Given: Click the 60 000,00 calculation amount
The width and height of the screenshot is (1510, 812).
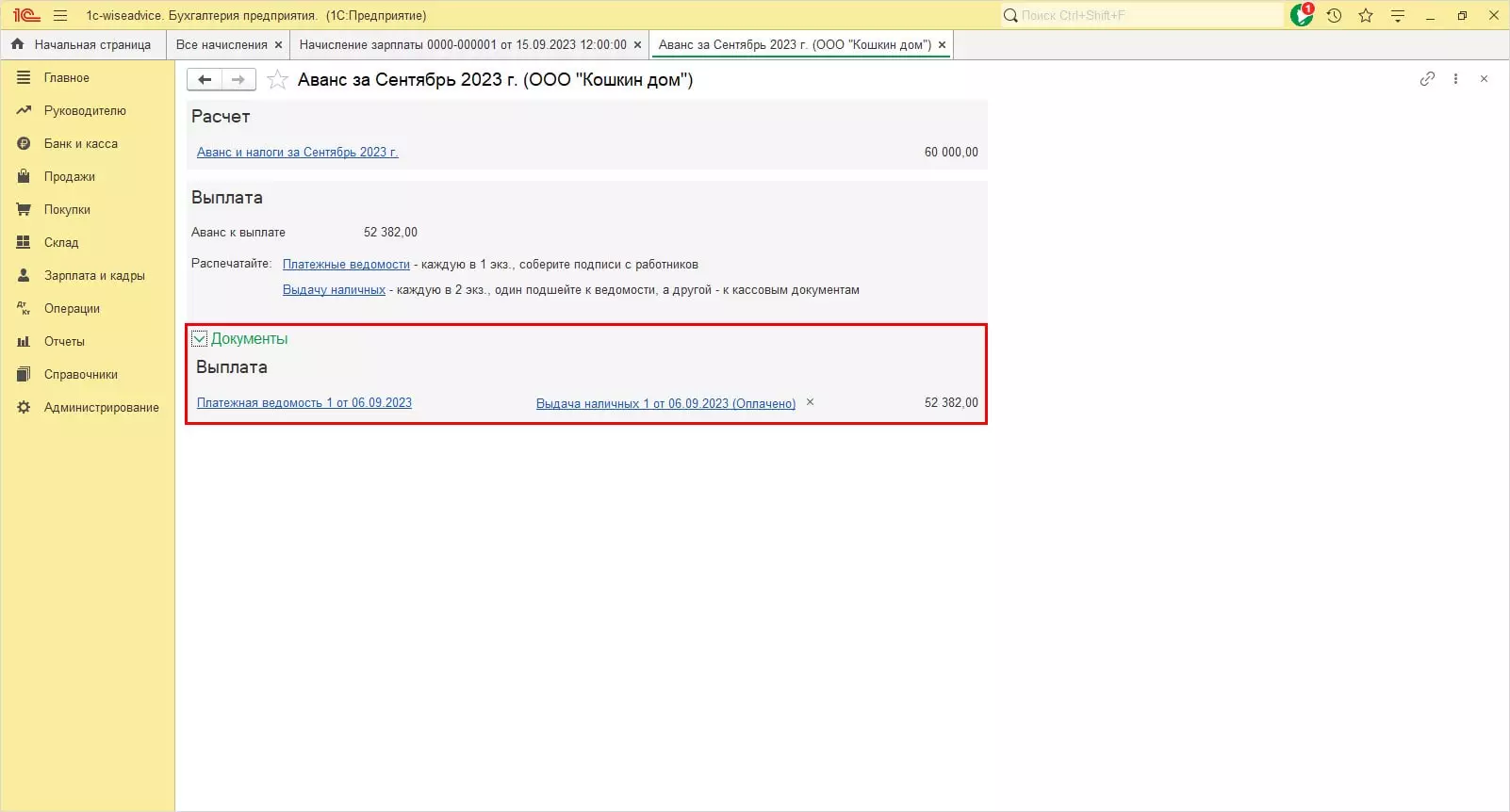Looking at the screenshot, I should (951, 152).
